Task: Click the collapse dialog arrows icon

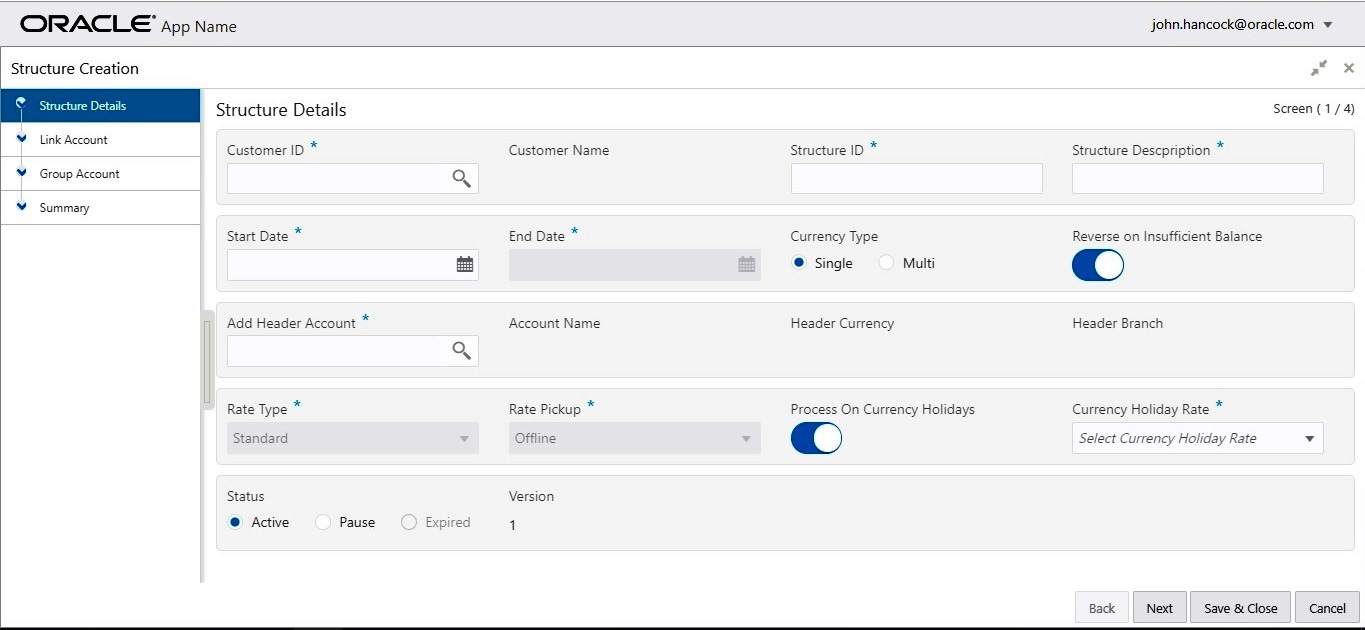Action: (1319, 68)
